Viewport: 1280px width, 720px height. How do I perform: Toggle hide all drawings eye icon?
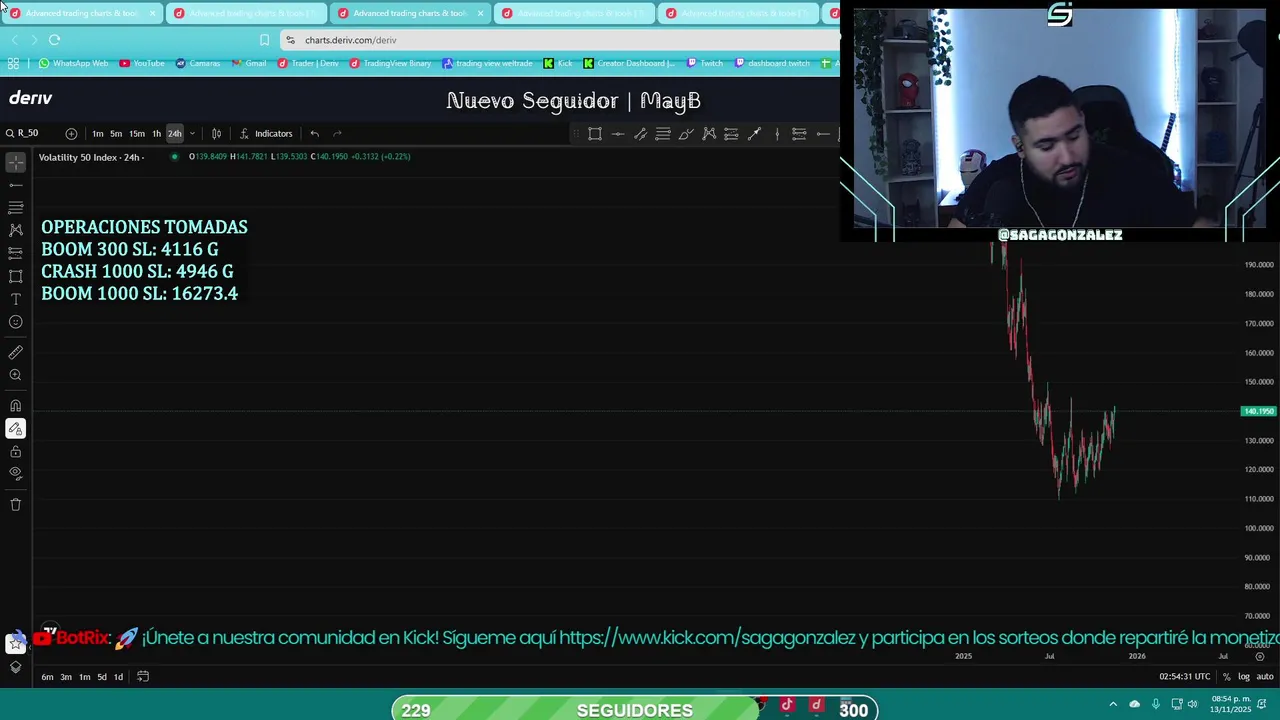pos(16,474)
